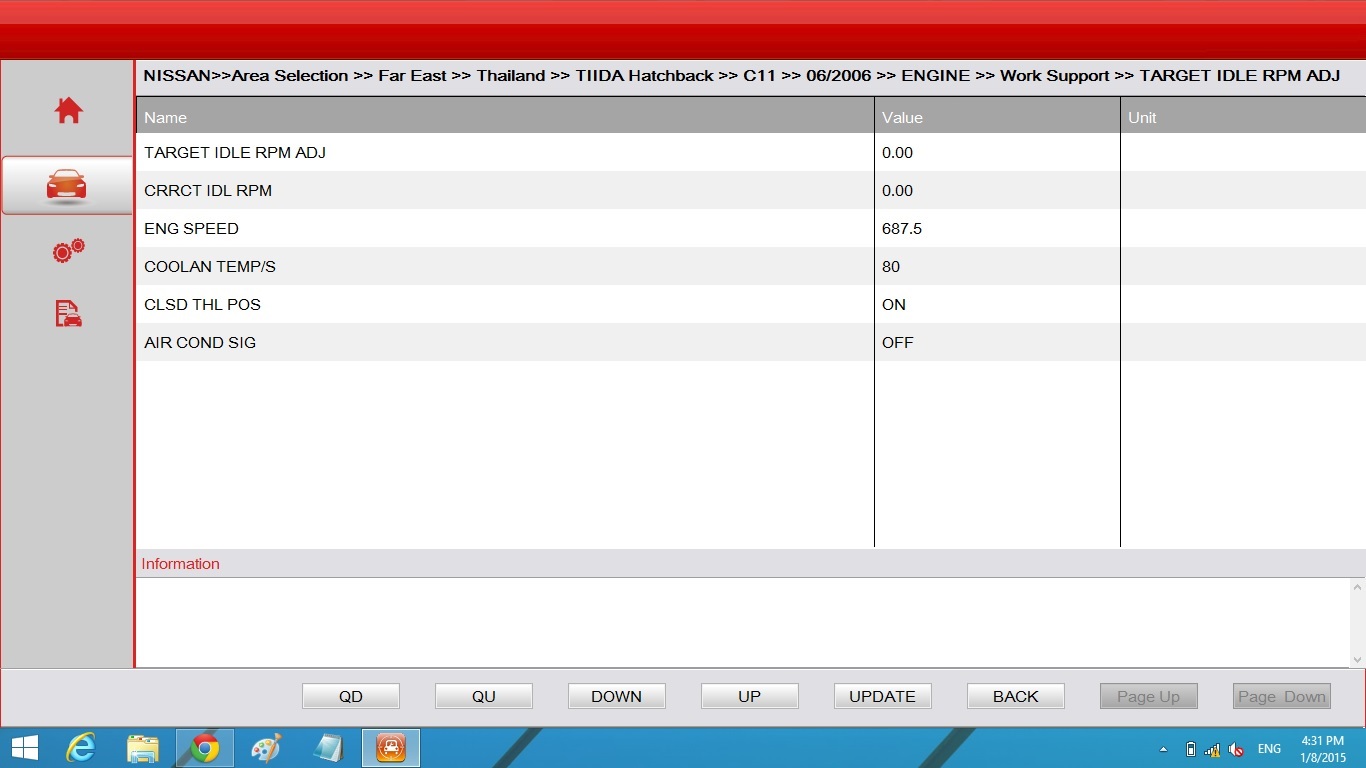Select the CLSD THL POS row

coord(751,305)
